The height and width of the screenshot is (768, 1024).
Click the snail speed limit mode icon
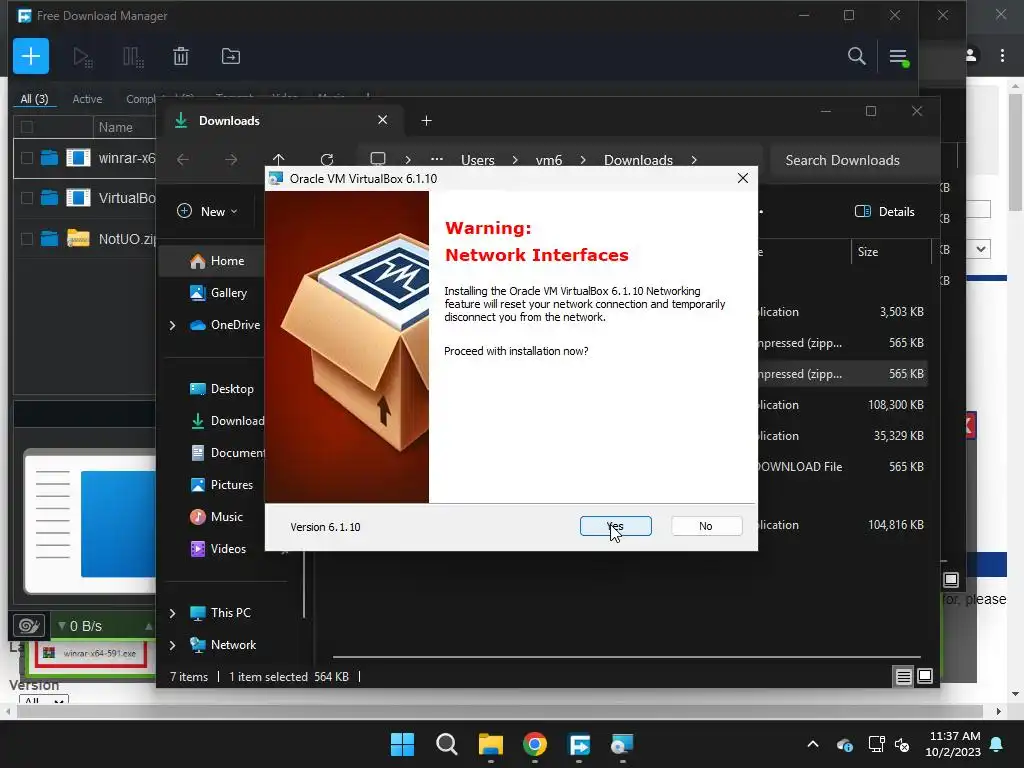(x=29, y=626)
